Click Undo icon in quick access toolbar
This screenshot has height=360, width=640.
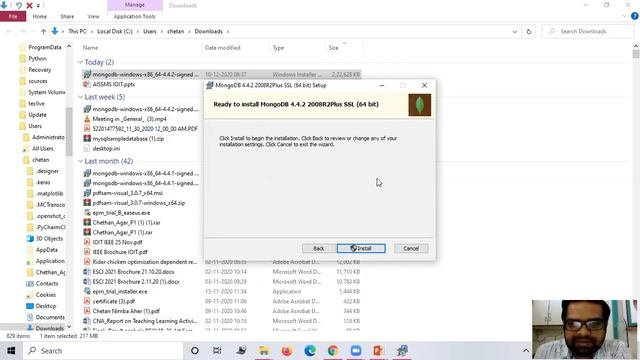(18, 5)
